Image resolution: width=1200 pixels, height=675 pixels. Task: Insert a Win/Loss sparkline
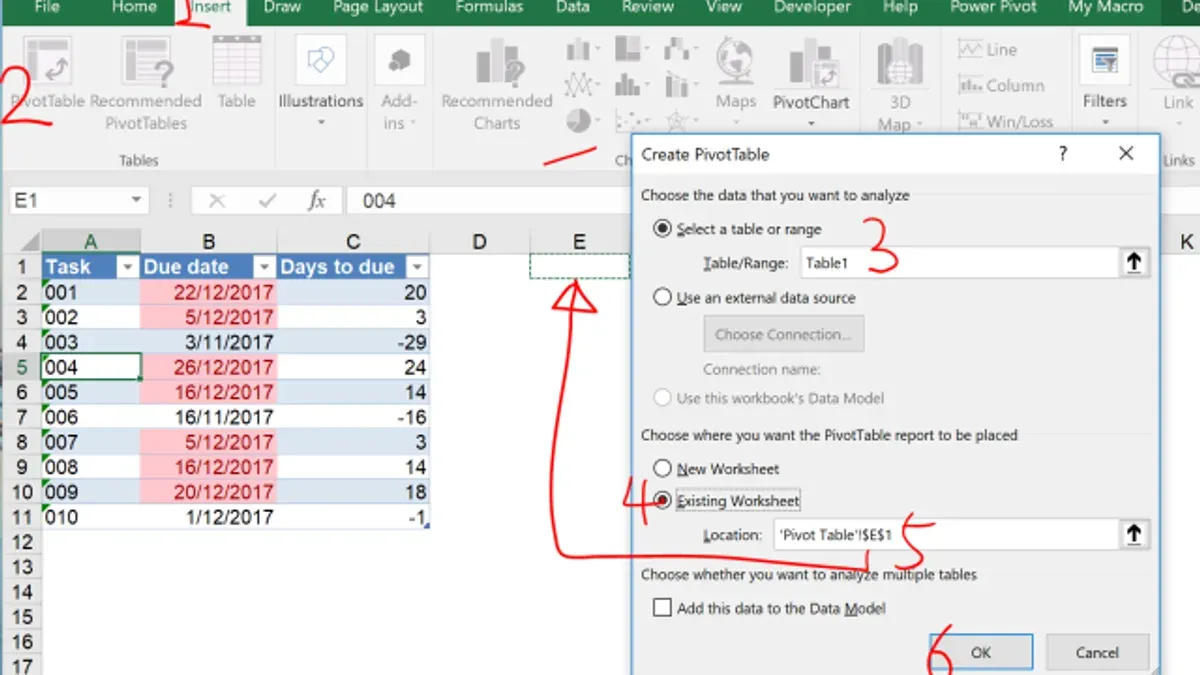click(1005, 121)
